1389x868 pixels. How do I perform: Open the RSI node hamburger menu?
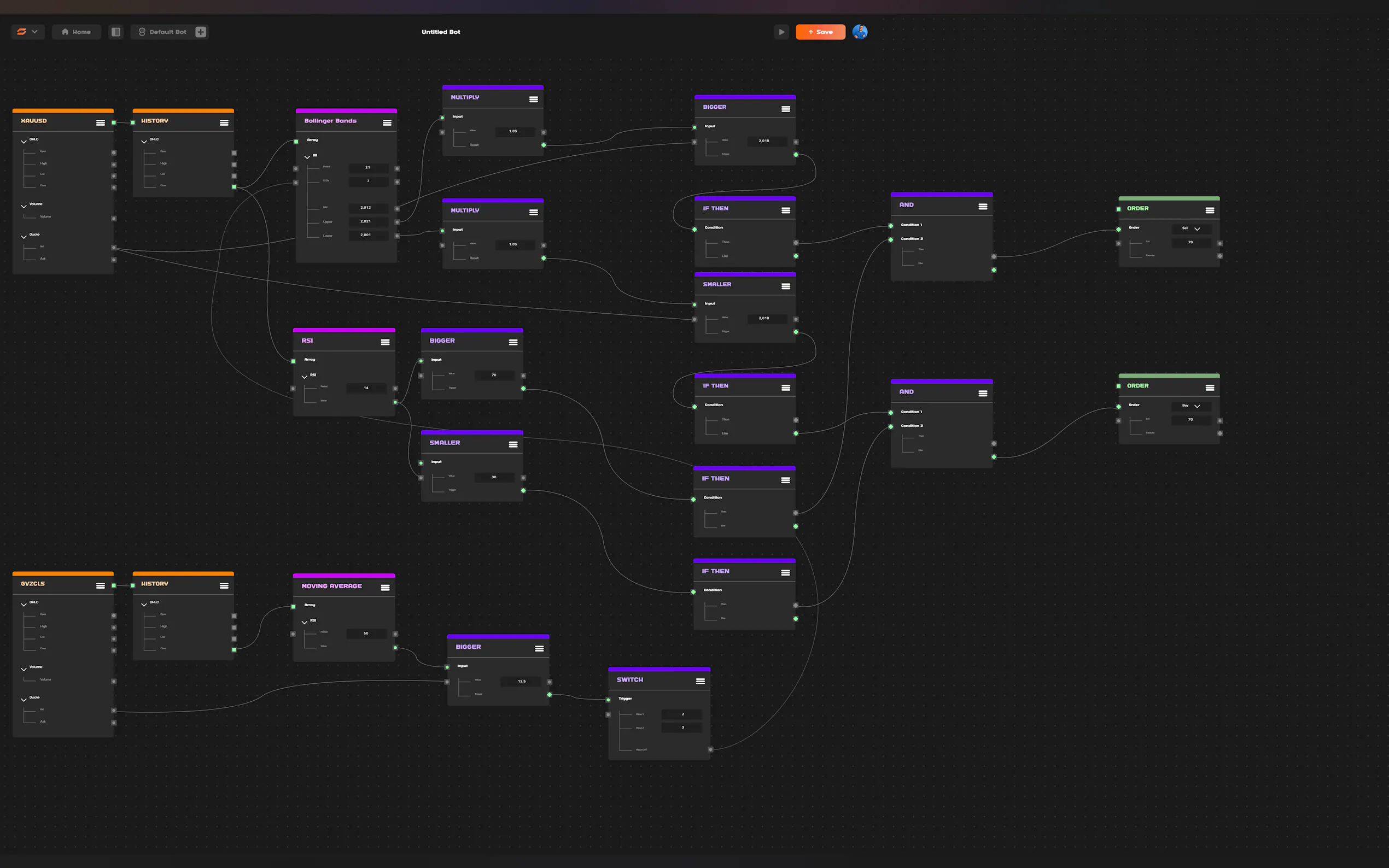[385, 342]
